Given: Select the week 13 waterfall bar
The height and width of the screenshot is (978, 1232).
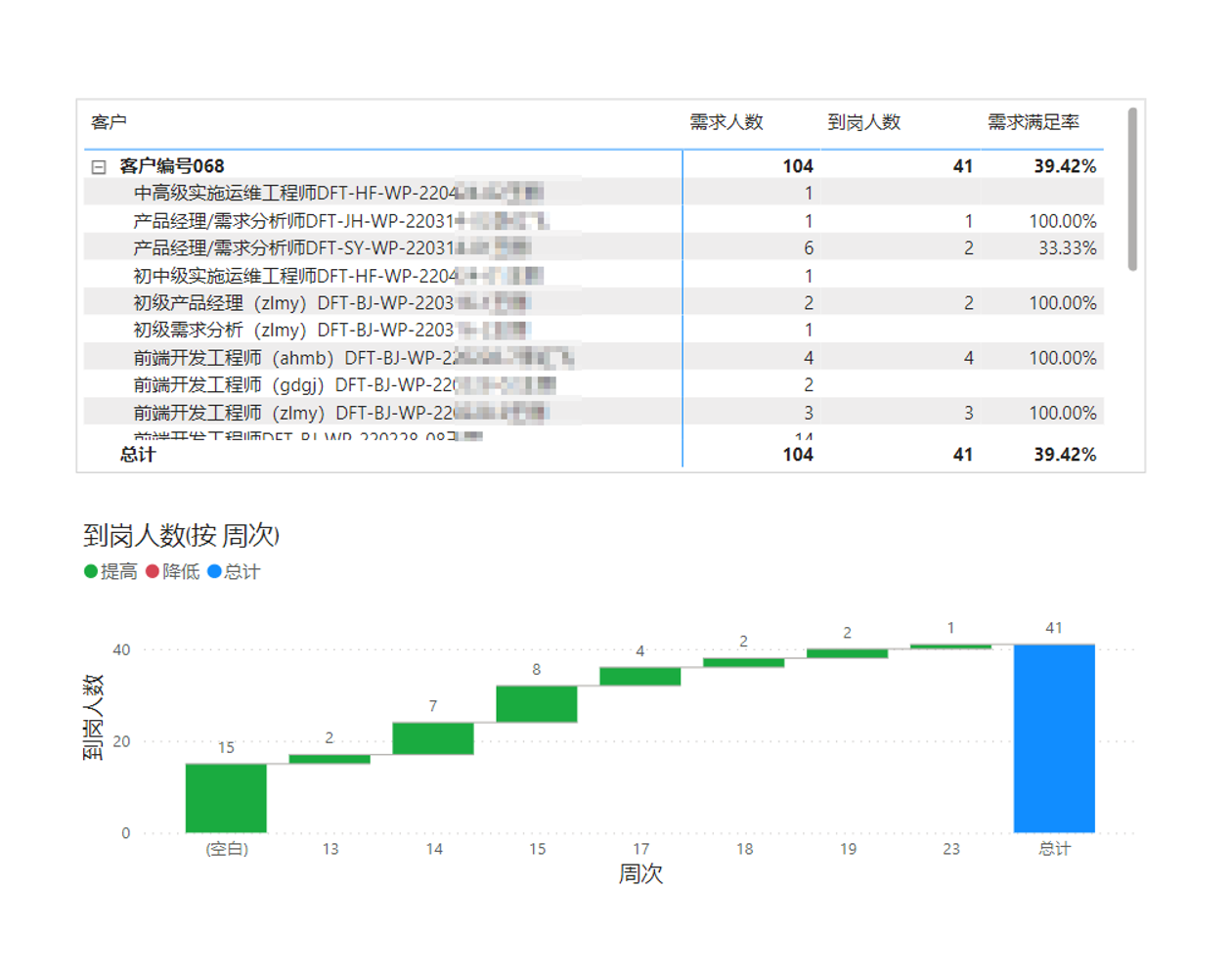Looking at the screenshot, I should (330, 759).
